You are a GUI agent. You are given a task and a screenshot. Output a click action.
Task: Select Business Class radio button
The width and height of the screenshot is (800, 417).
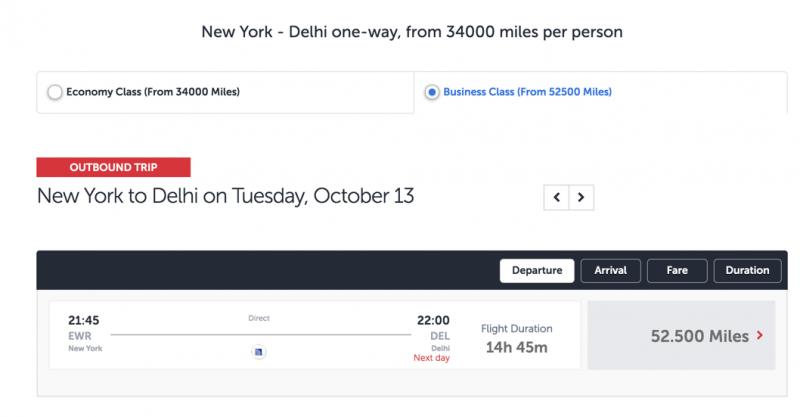[432, 92]
